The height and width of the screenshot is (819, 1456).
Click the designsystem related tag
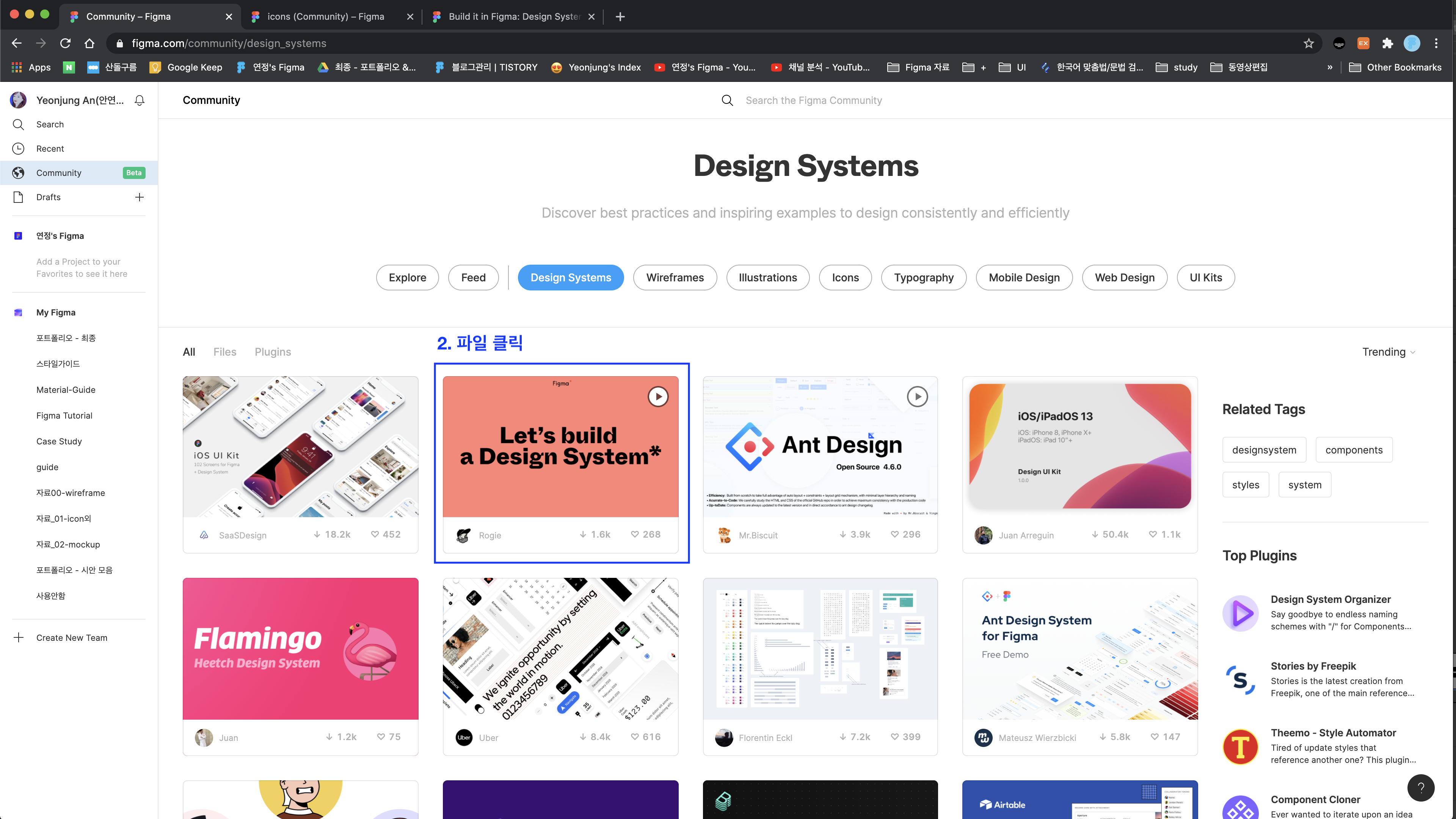click(x=1264, y=450)
